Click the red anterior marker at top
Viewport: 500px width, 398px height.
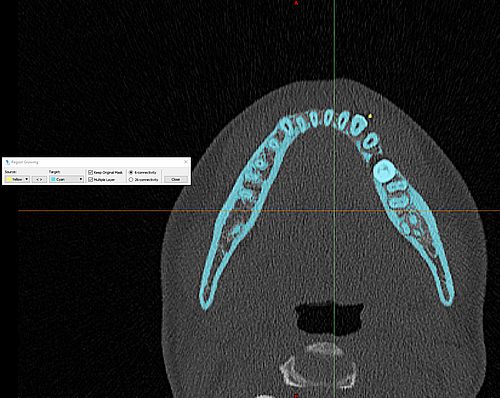[x=296, y=3]
